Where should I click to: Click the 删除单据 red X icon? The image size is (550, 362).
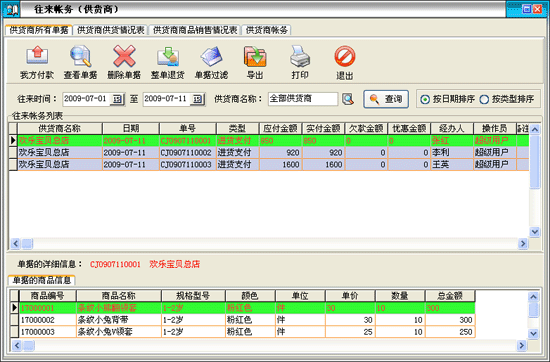[x=124, y=56]
